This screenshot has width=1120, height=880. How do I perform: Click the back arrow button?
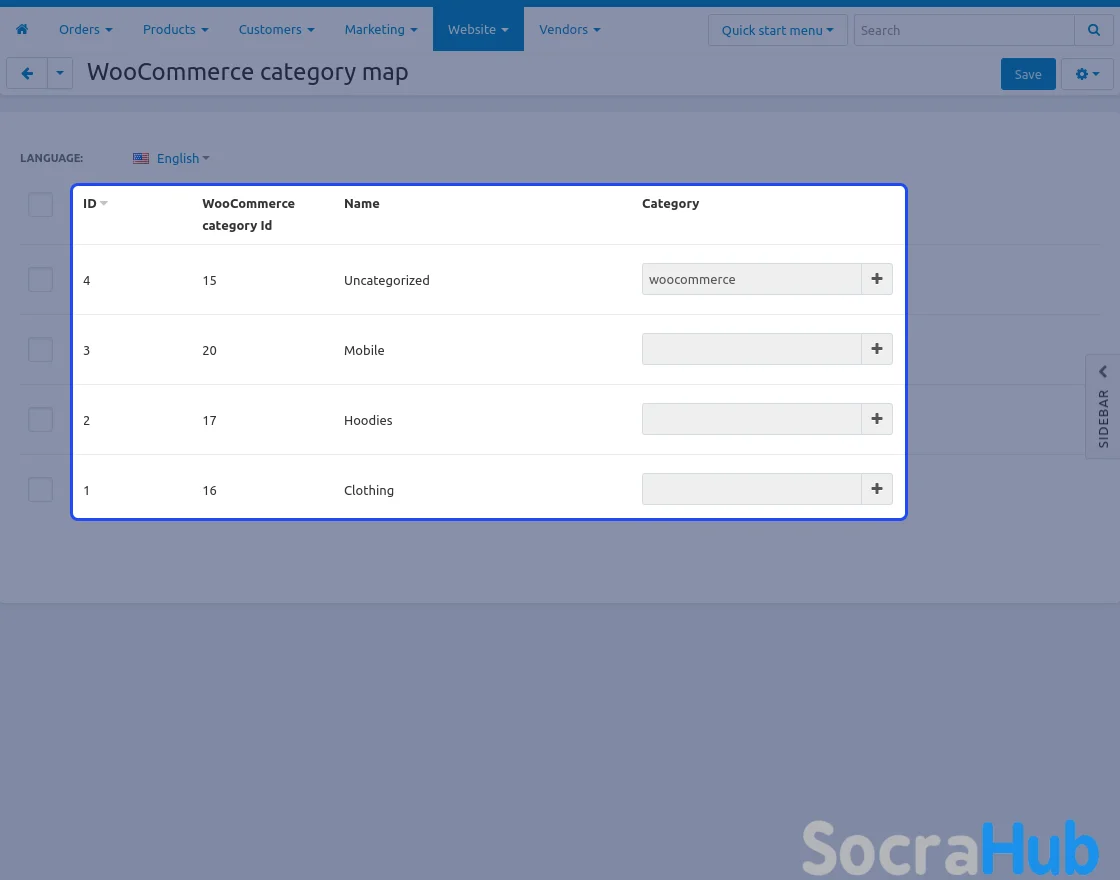27,74
